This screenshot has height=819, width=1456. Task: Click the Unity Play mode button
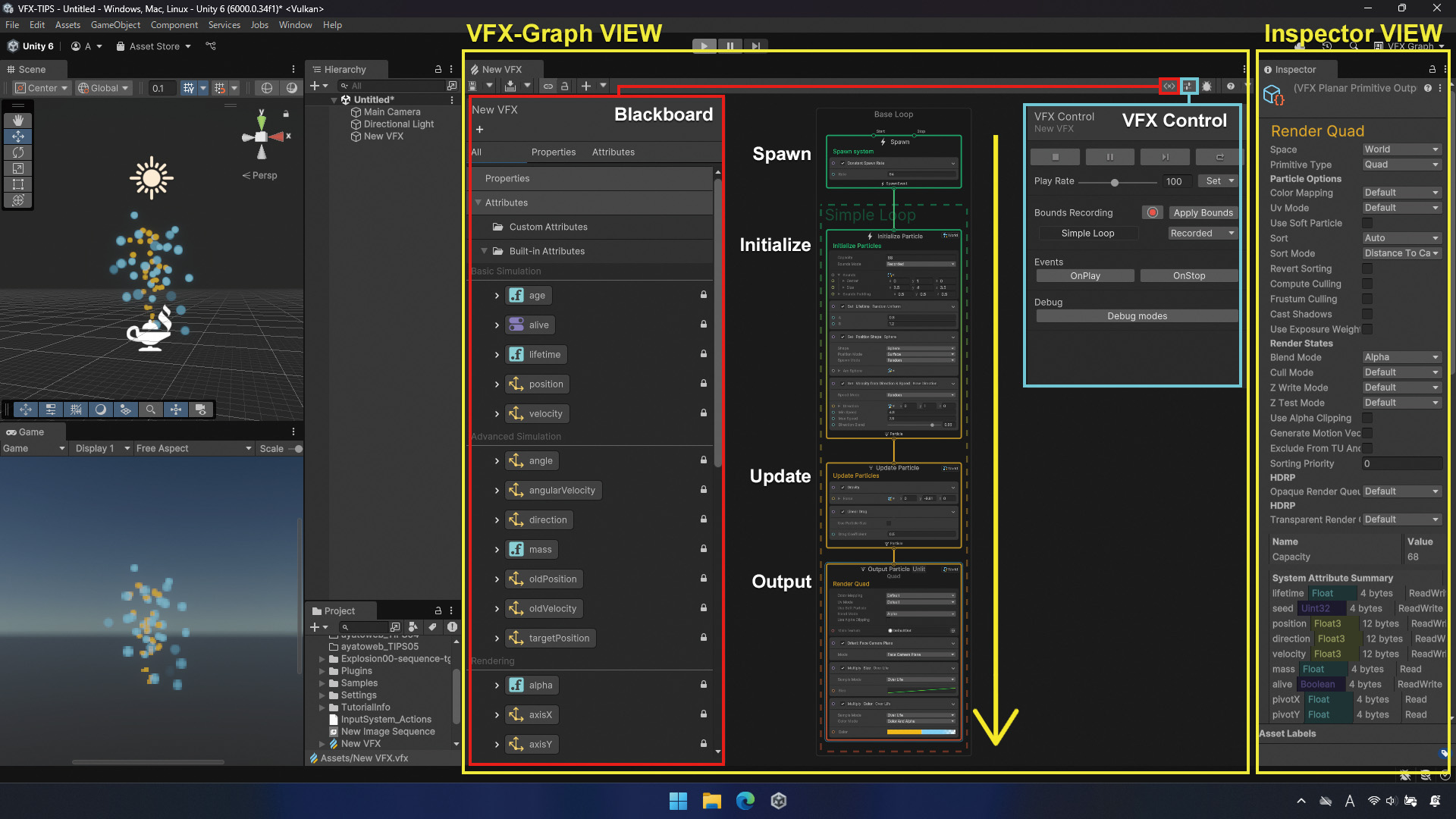(704, 46)
